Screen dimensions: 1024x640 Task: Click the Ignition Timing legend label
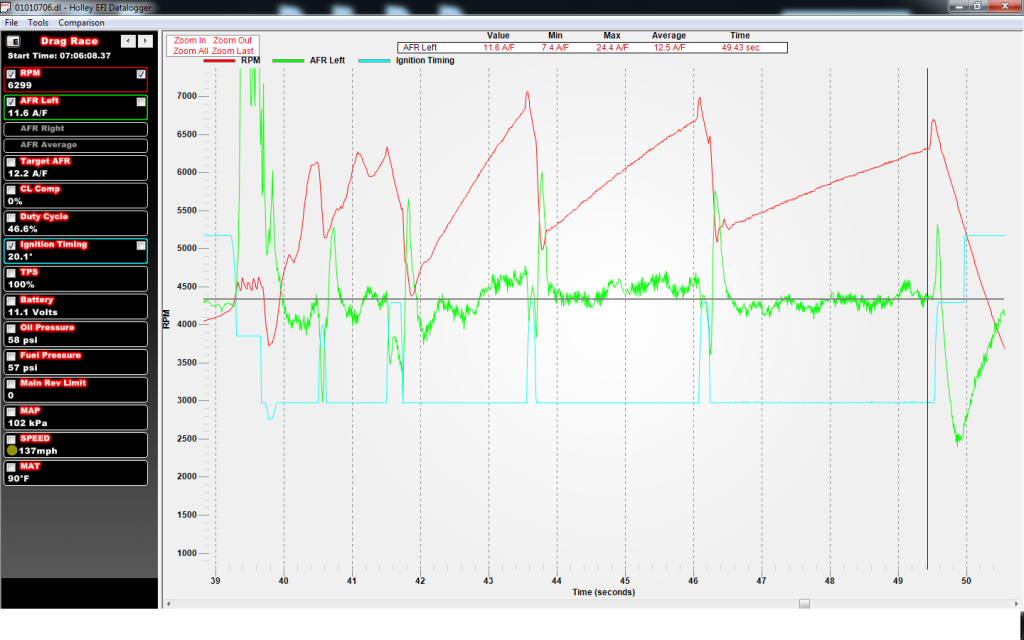pos(425,61)
